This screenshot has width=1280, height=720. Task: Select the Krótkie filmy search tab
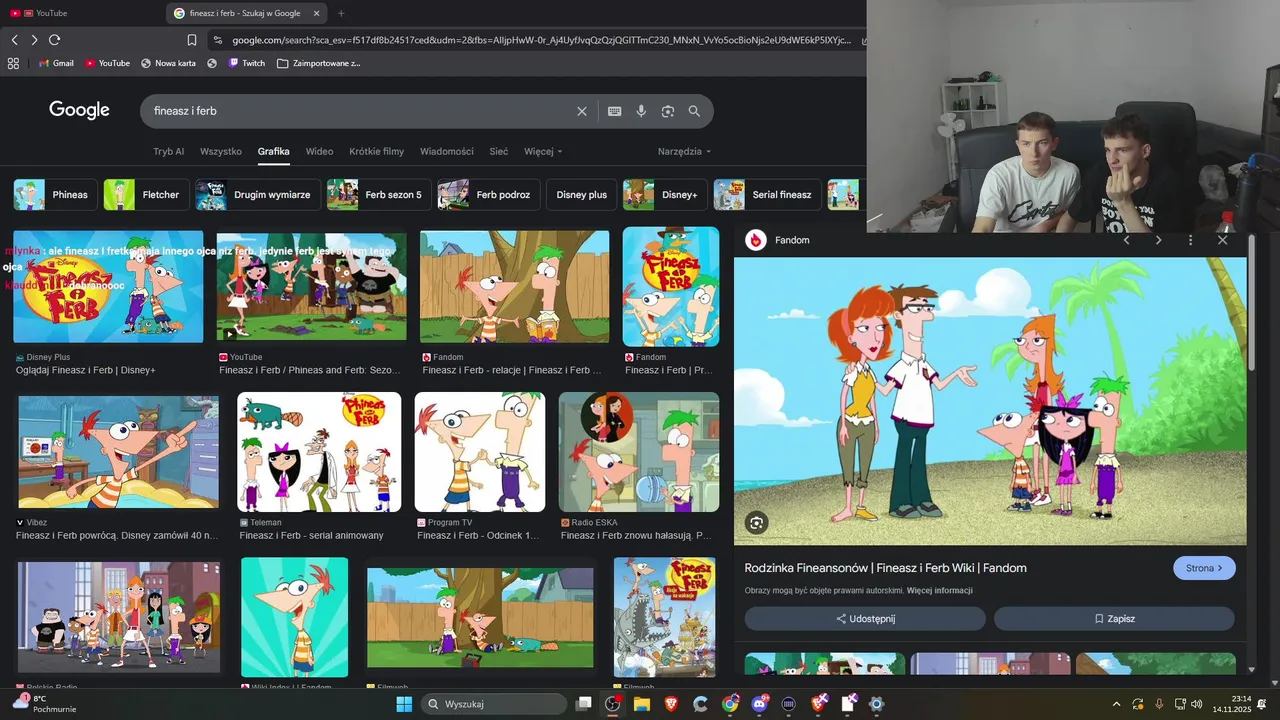click(x=376, y=152)
